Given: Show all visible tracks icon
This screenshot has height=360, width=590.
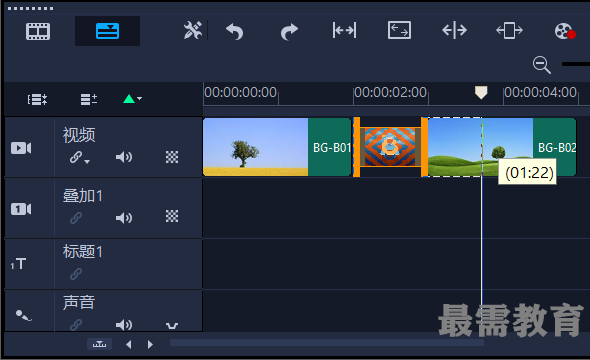Looking at the screenshot, I should pos(37,99).
